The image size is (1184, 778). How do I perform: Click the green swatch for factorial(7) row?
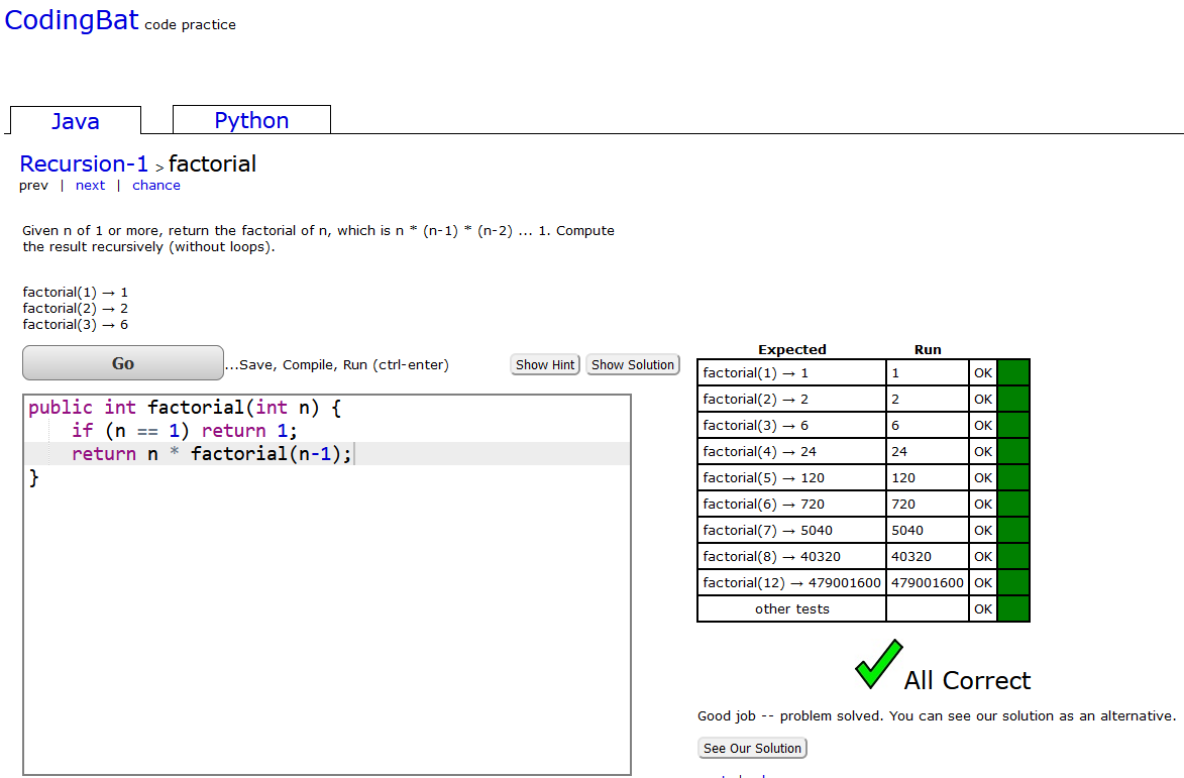click(1013, 530)
